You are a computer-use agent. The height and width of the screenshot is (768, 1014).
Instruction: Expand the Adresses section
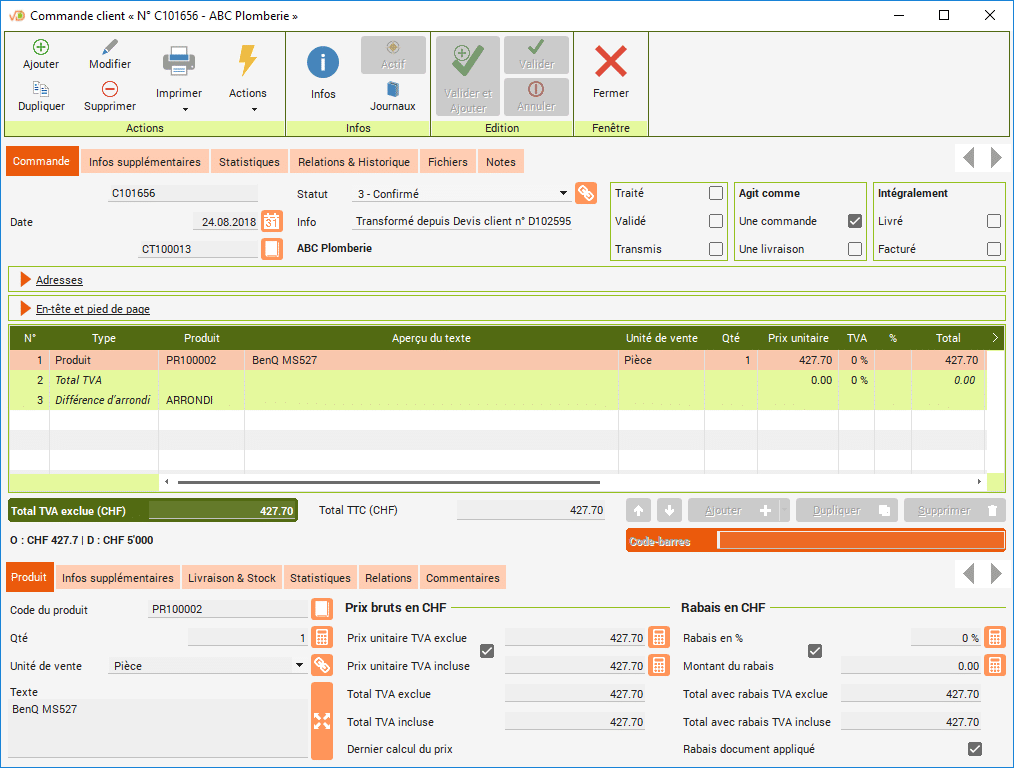click(27, 280)
